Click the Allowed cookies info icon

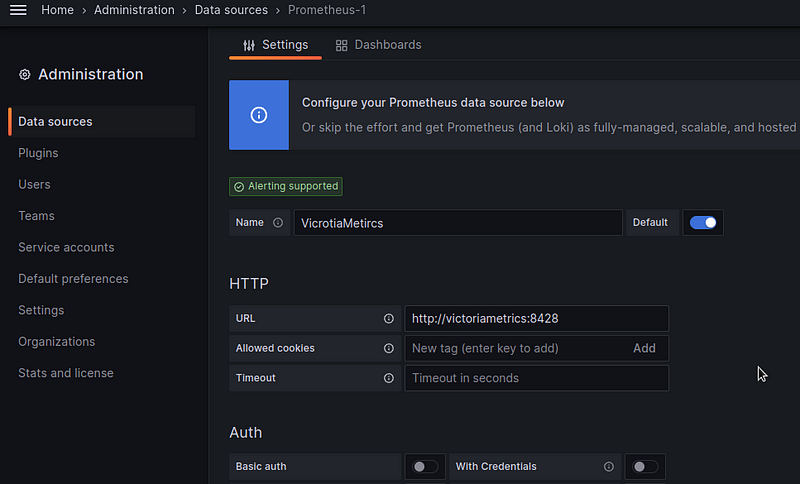coord(389,348)
